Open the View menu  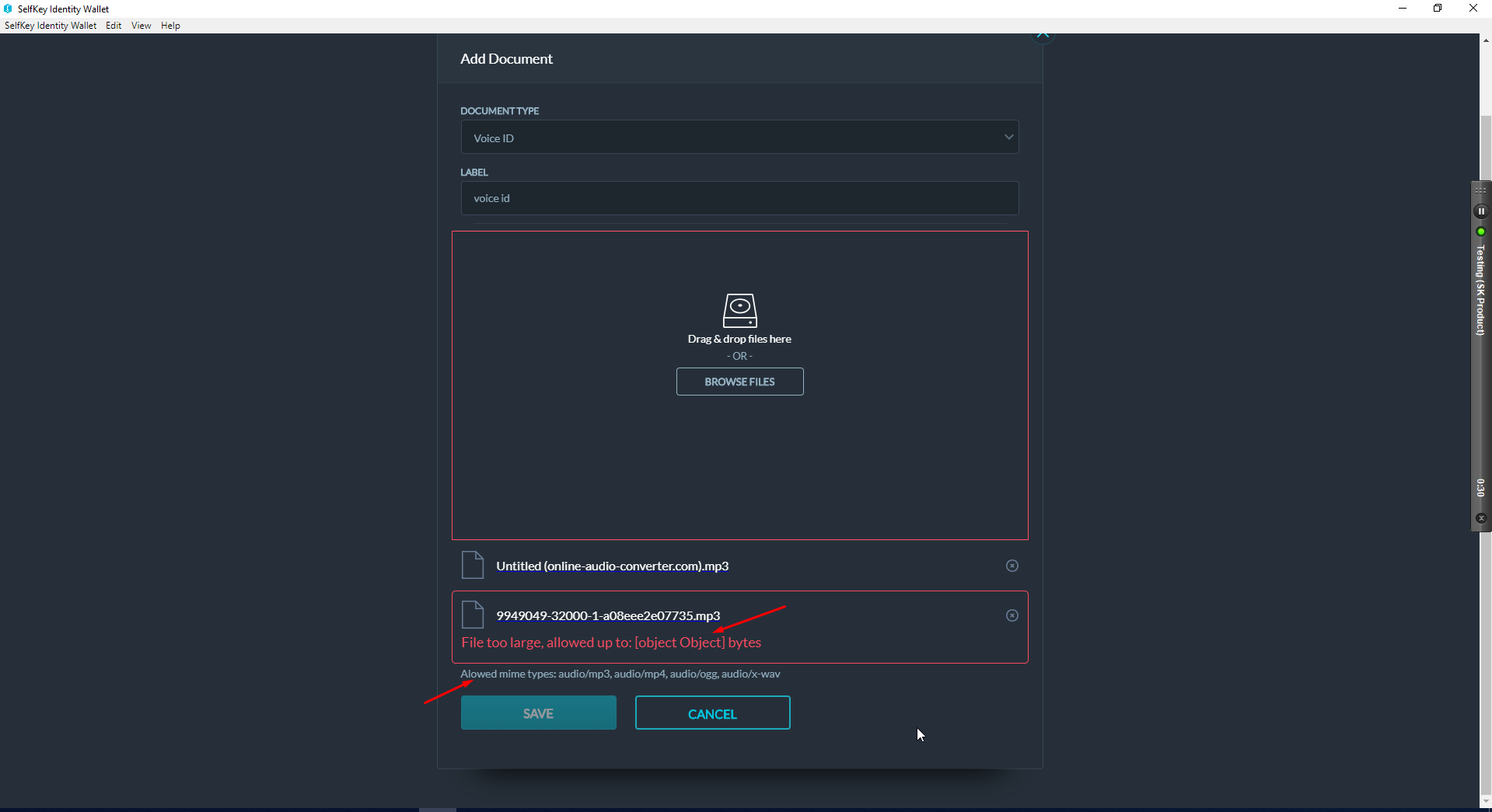(x=142, y=26)
